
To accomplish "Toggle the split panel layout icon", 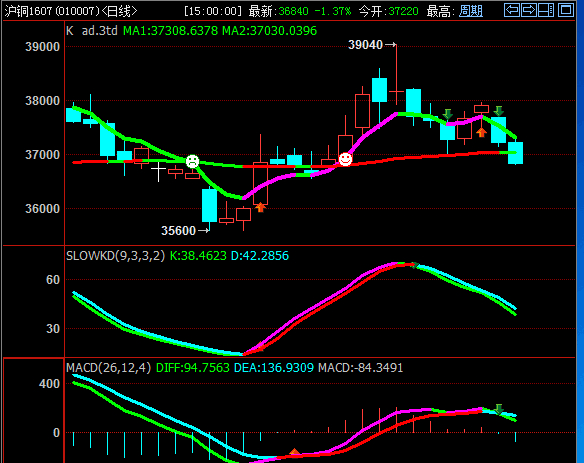I will pos(546,10).
